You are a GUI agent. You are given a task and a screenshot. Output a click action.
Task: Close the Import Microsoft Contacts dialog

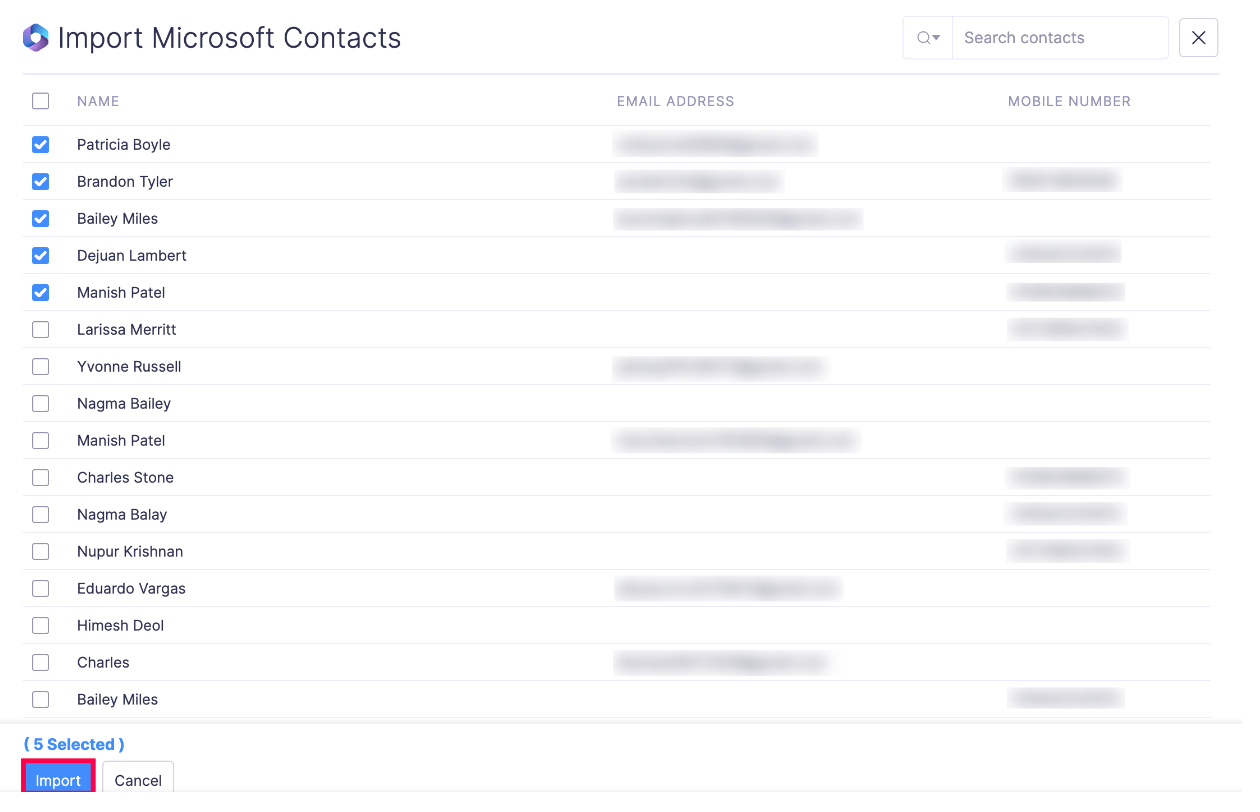point(1198,38)
